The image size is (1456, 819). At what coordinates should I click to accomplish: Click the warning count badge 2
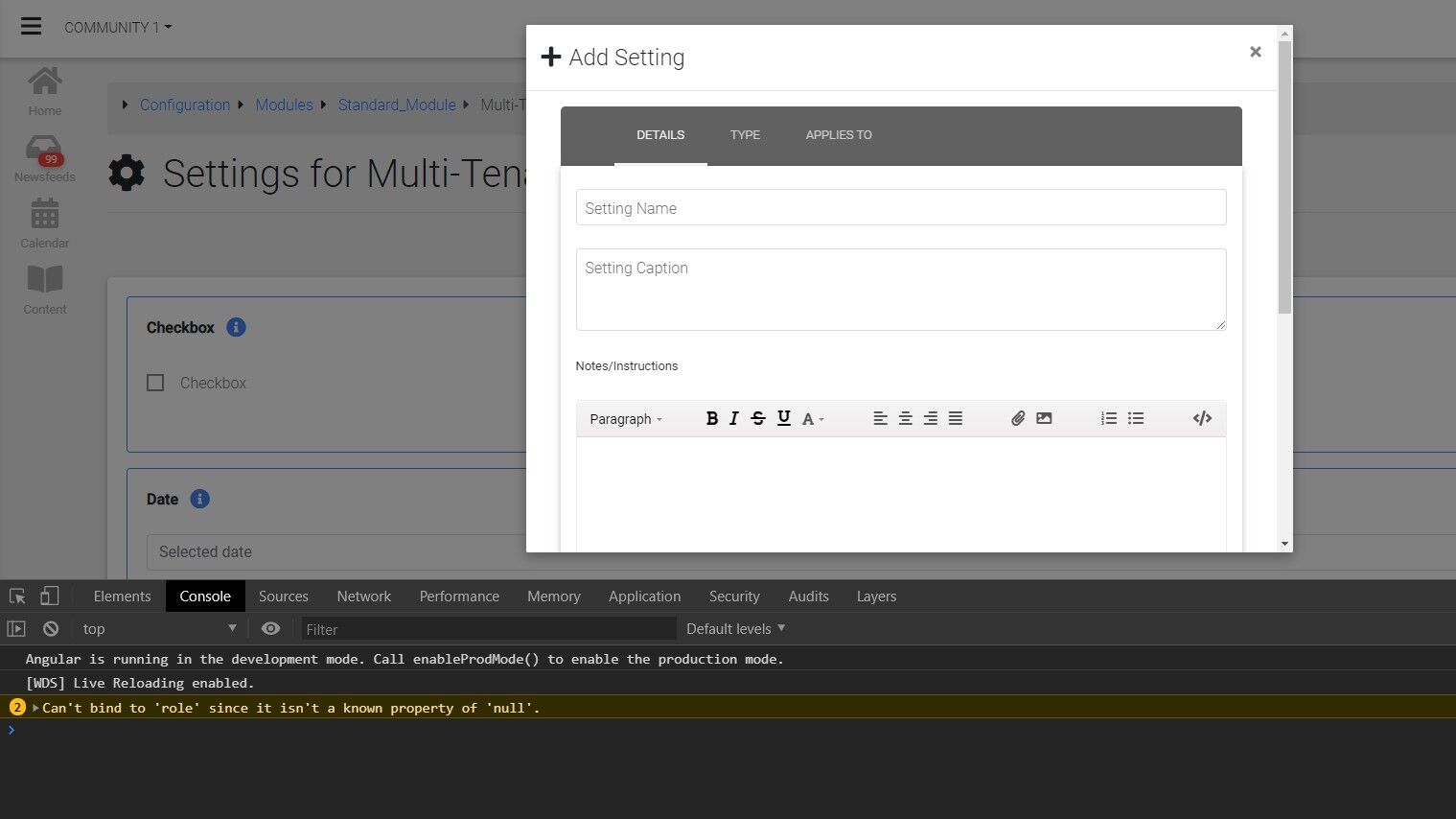point(16,708)
